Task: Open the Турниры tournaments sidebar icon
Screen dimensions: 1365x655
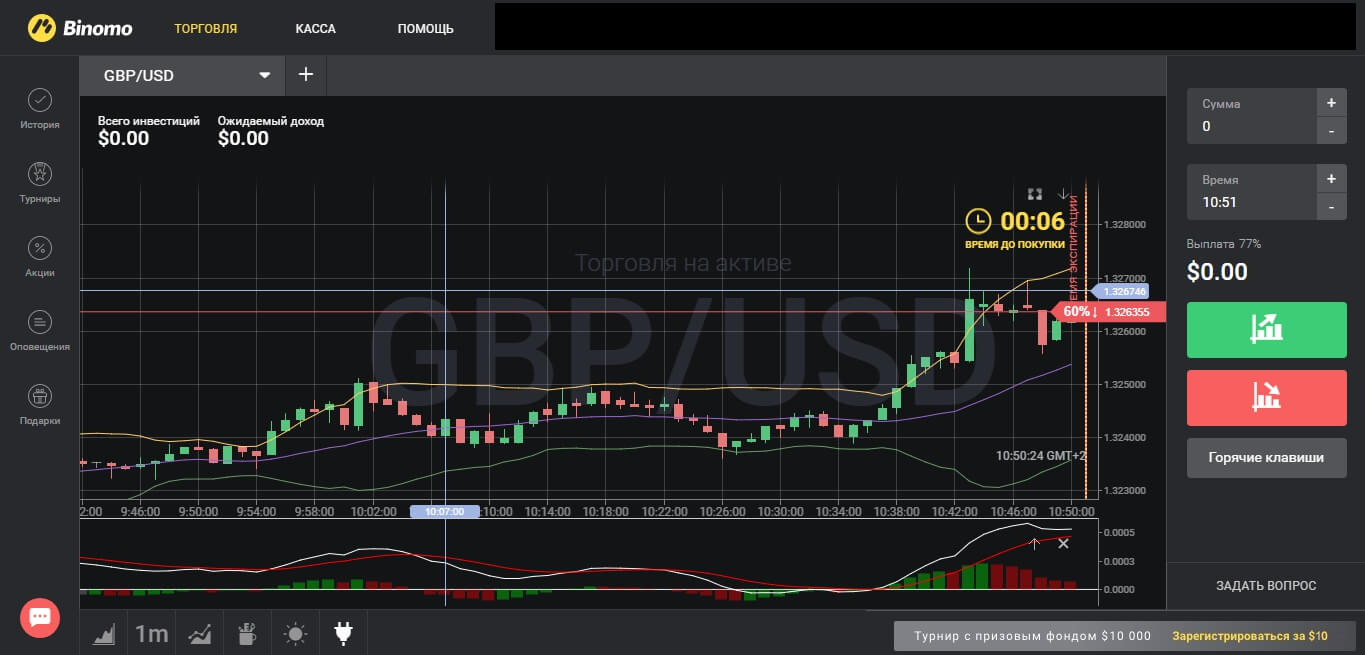Action: click(39, 175)
